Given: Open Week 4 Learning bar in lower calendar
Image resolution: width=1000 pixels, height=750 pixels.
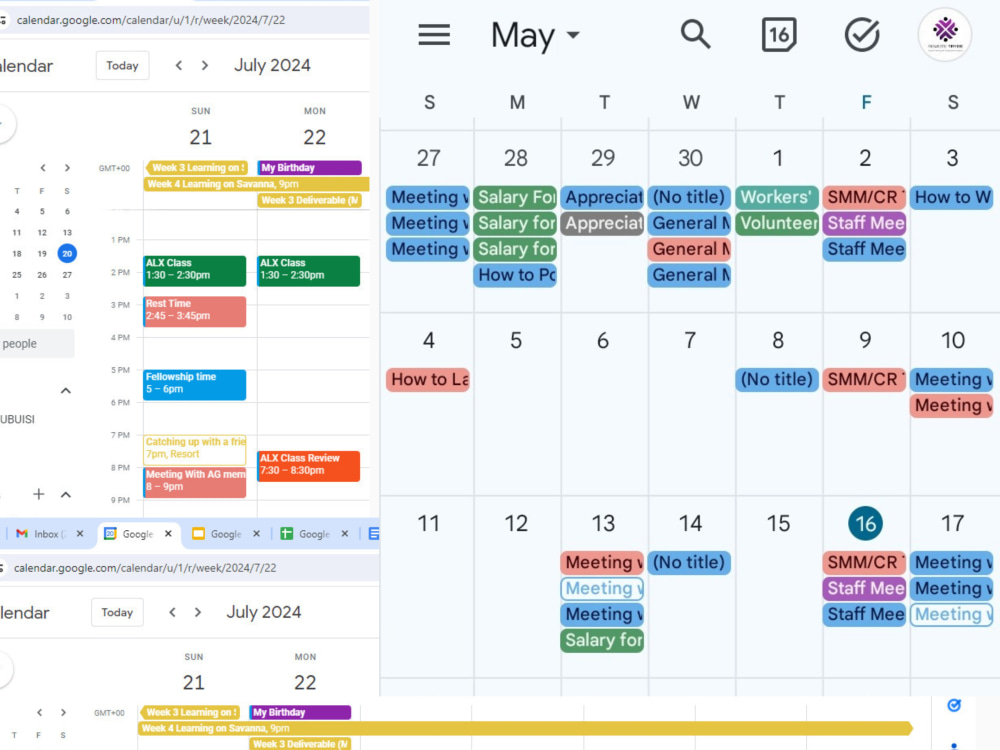Looking at the screenshot, I should 526,728.
